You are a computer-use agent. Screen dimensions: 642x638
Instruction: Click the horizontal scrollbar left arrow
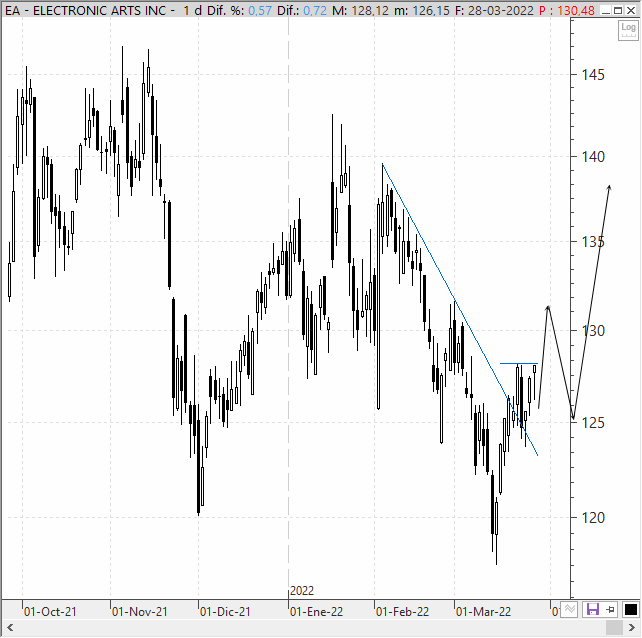[10, 627]
